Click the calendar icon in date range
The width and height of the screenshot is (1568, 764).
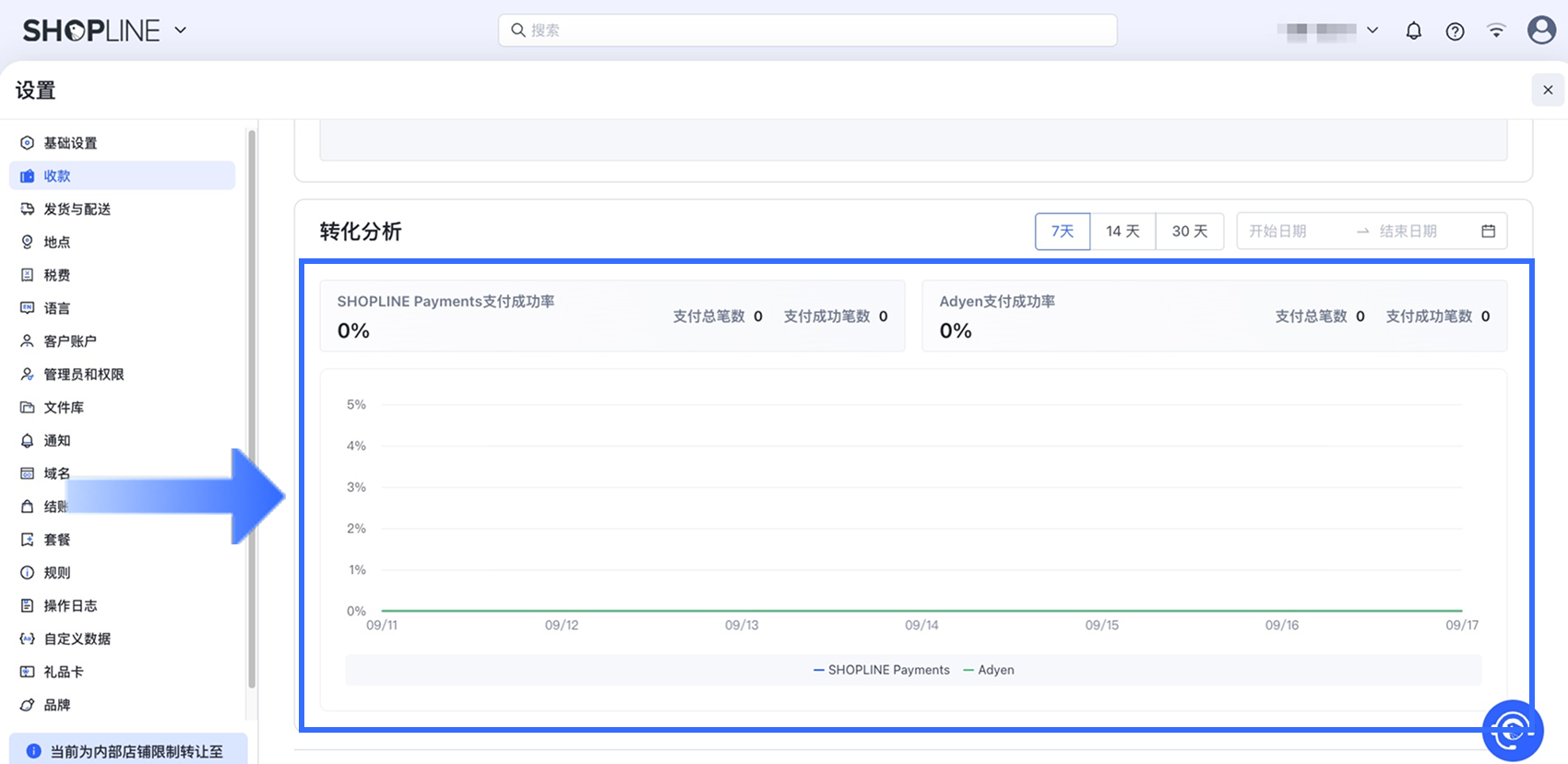(x=1488, y=232)
